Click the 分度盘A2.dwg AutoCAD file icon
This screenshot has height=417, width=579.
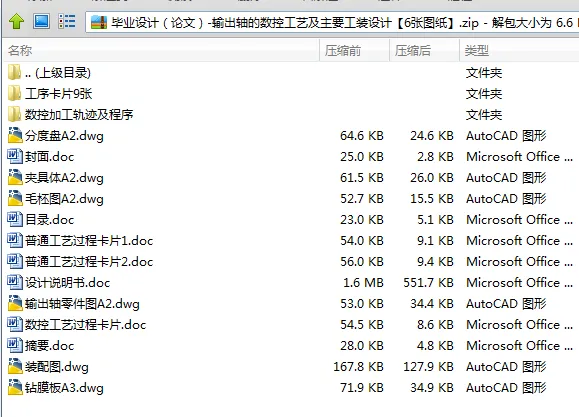pyautogui.click(x=15, y=135)
